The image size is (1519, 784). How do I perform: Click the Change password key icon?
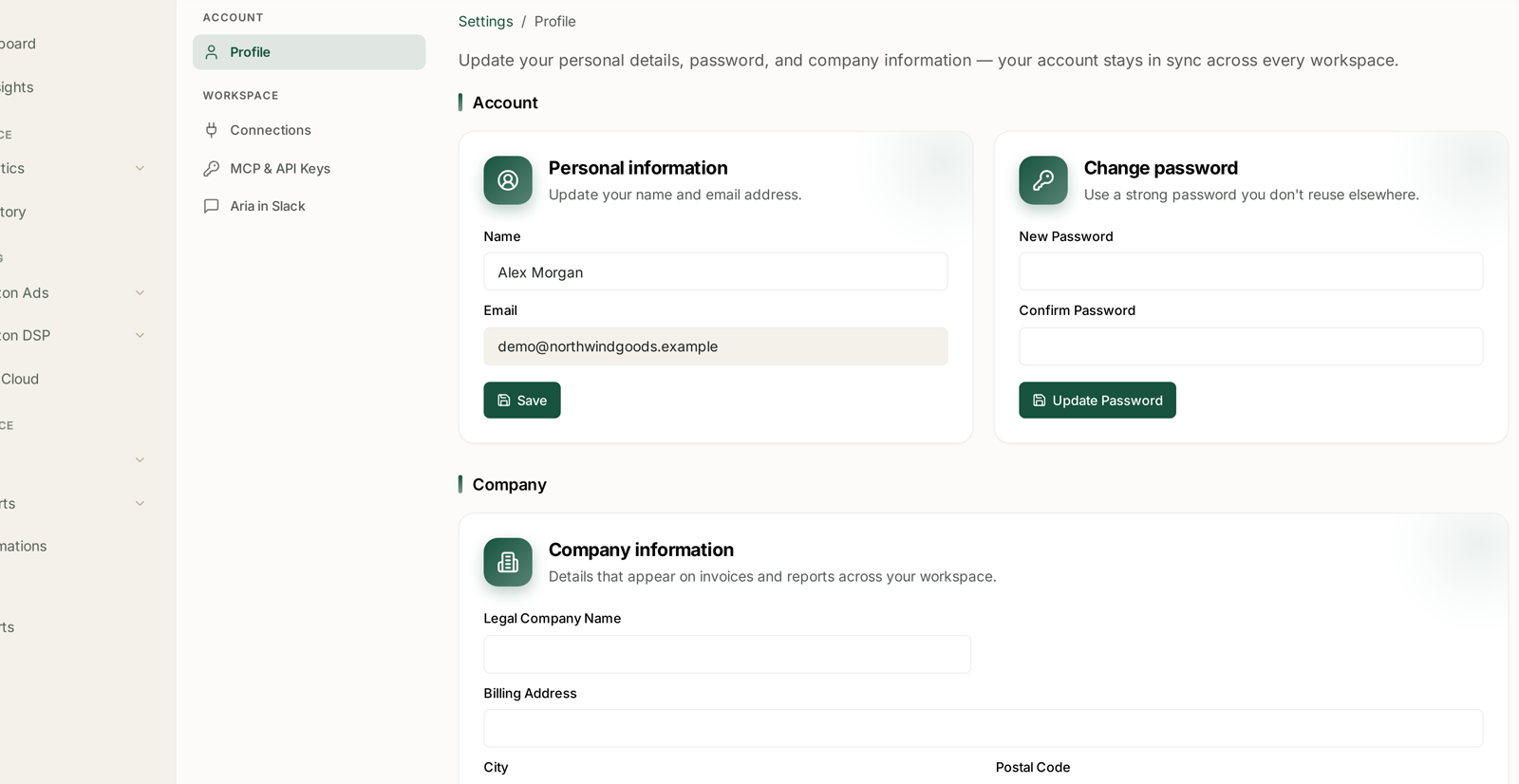coord(1043,180)
